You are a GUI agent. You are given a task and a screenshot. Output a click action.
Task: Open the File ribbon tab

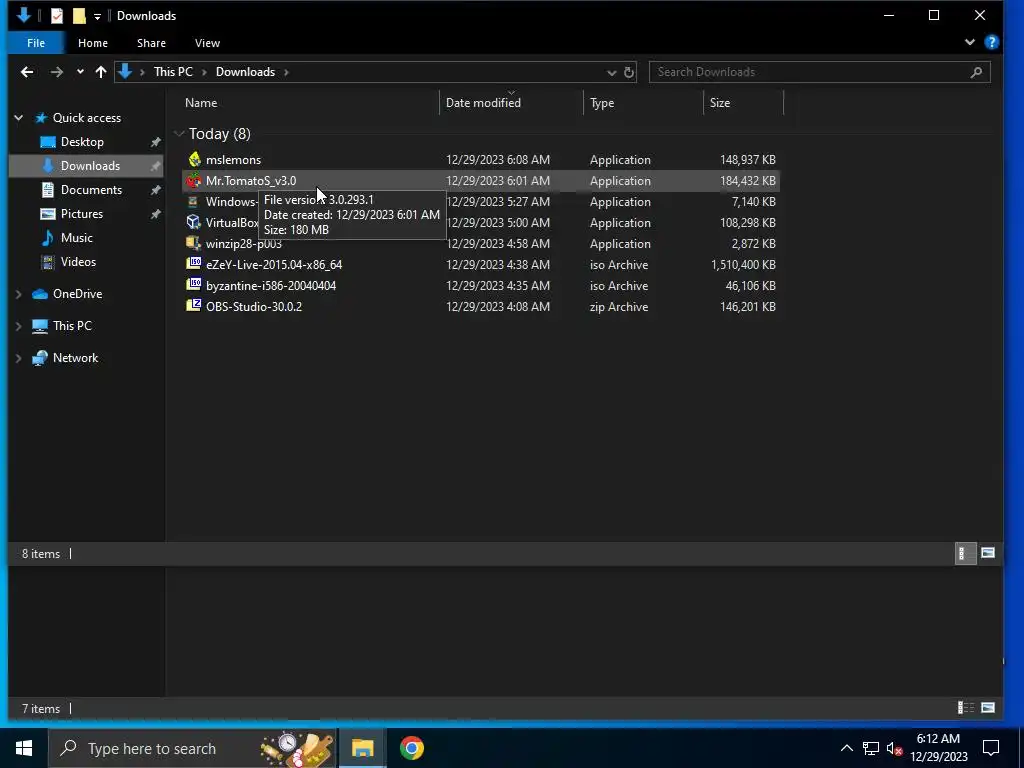click(36, 43)
